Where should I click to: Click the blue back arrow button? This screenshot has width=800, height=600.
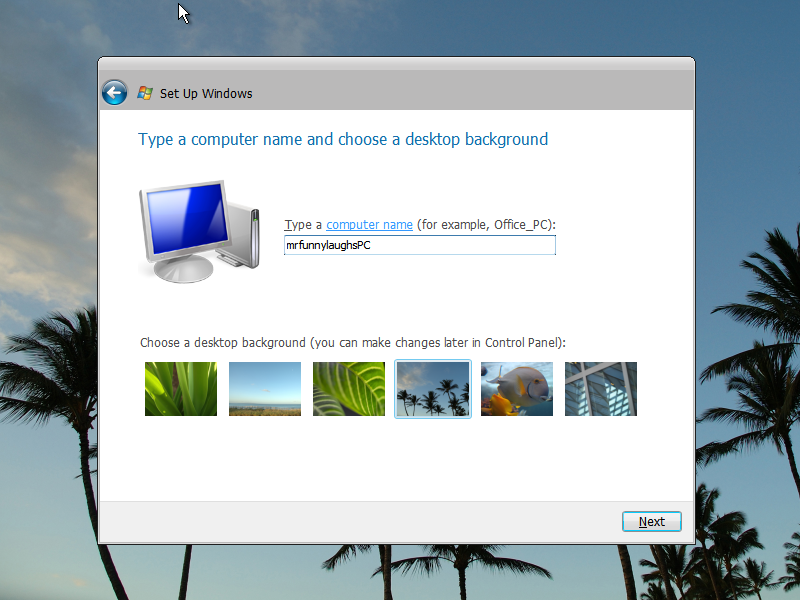[x=114, y=93]
